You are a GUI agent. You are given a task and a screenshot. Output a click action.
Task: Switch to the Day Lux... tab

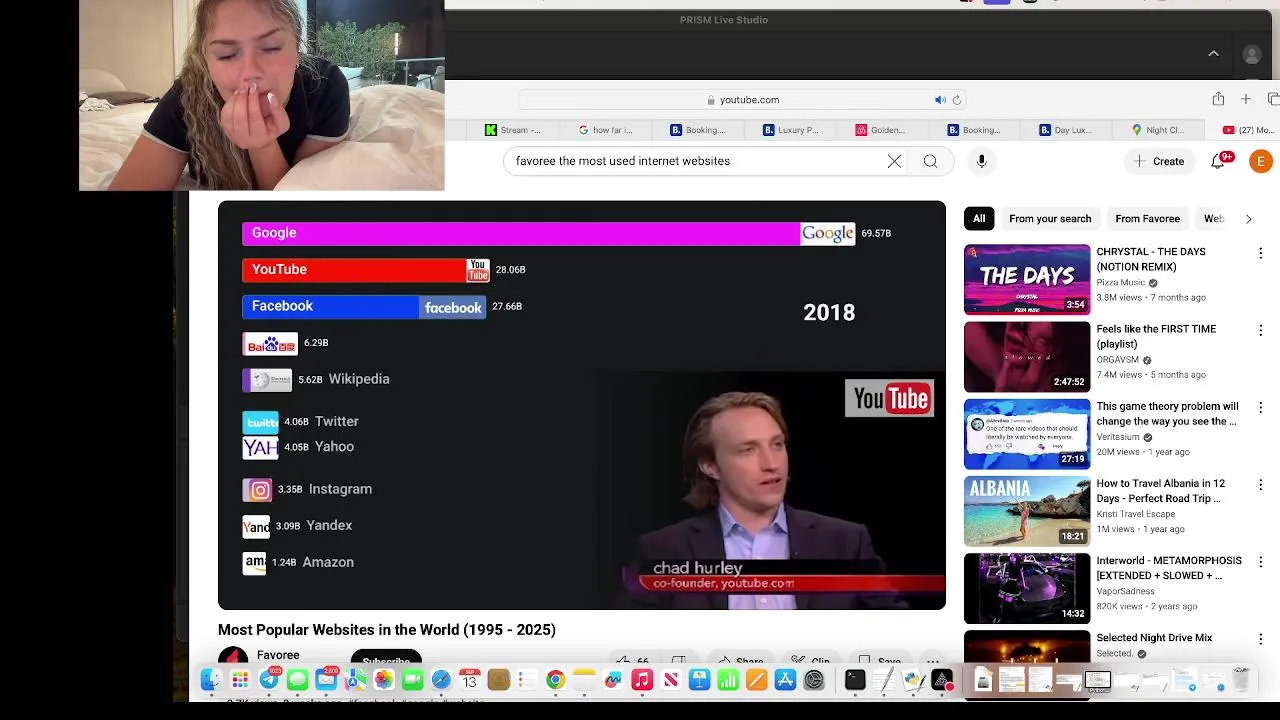(1066, 130)
